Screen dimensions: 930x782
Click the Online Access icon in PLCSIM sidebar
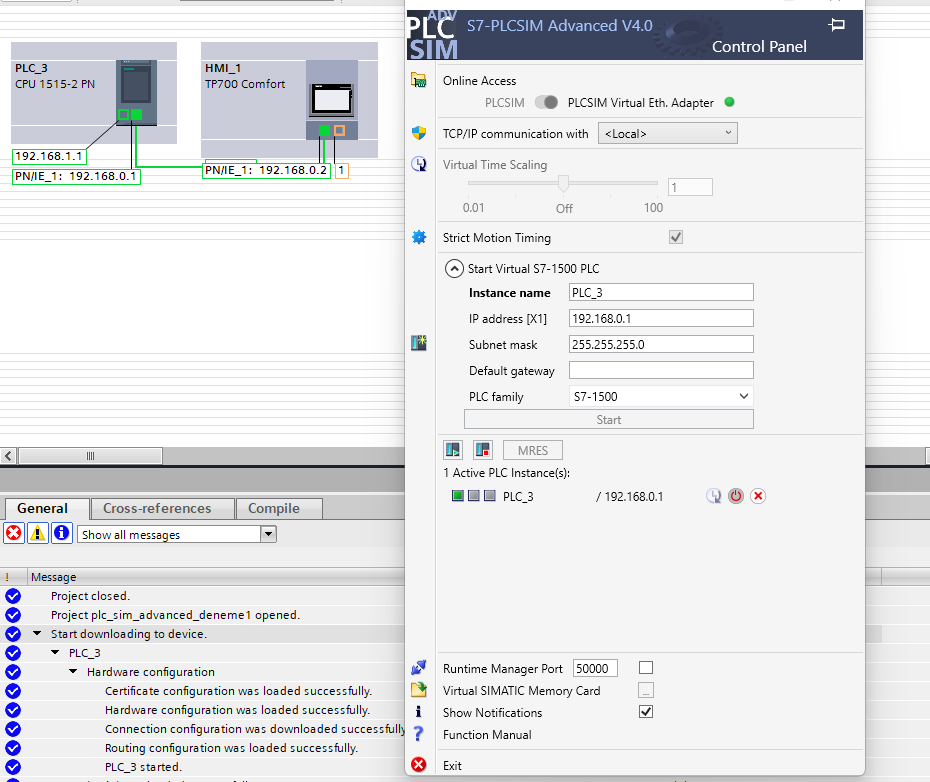coord(419,80)
